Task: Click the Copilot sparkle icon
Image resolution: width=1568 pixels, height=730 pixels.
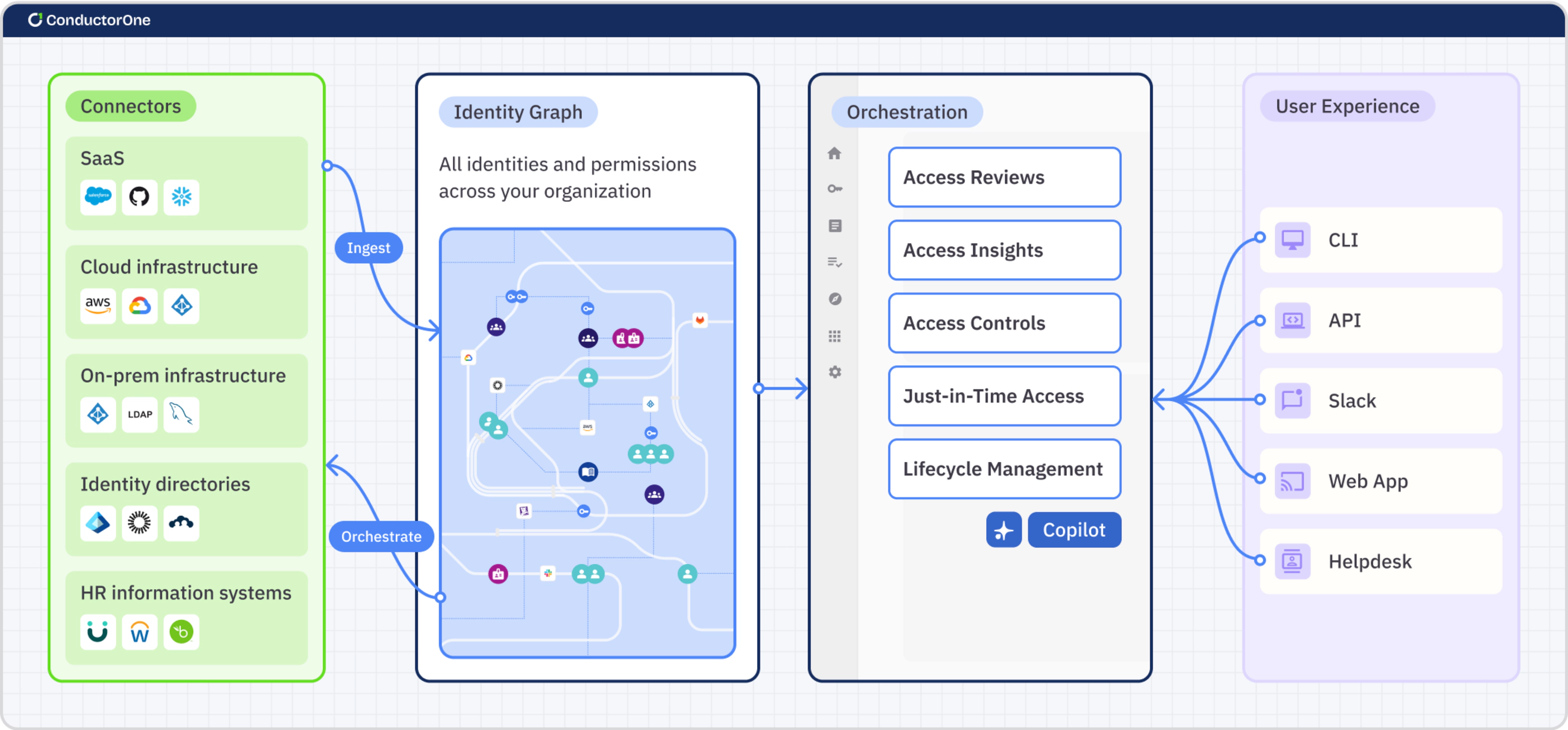Action: pos(1003,529)
